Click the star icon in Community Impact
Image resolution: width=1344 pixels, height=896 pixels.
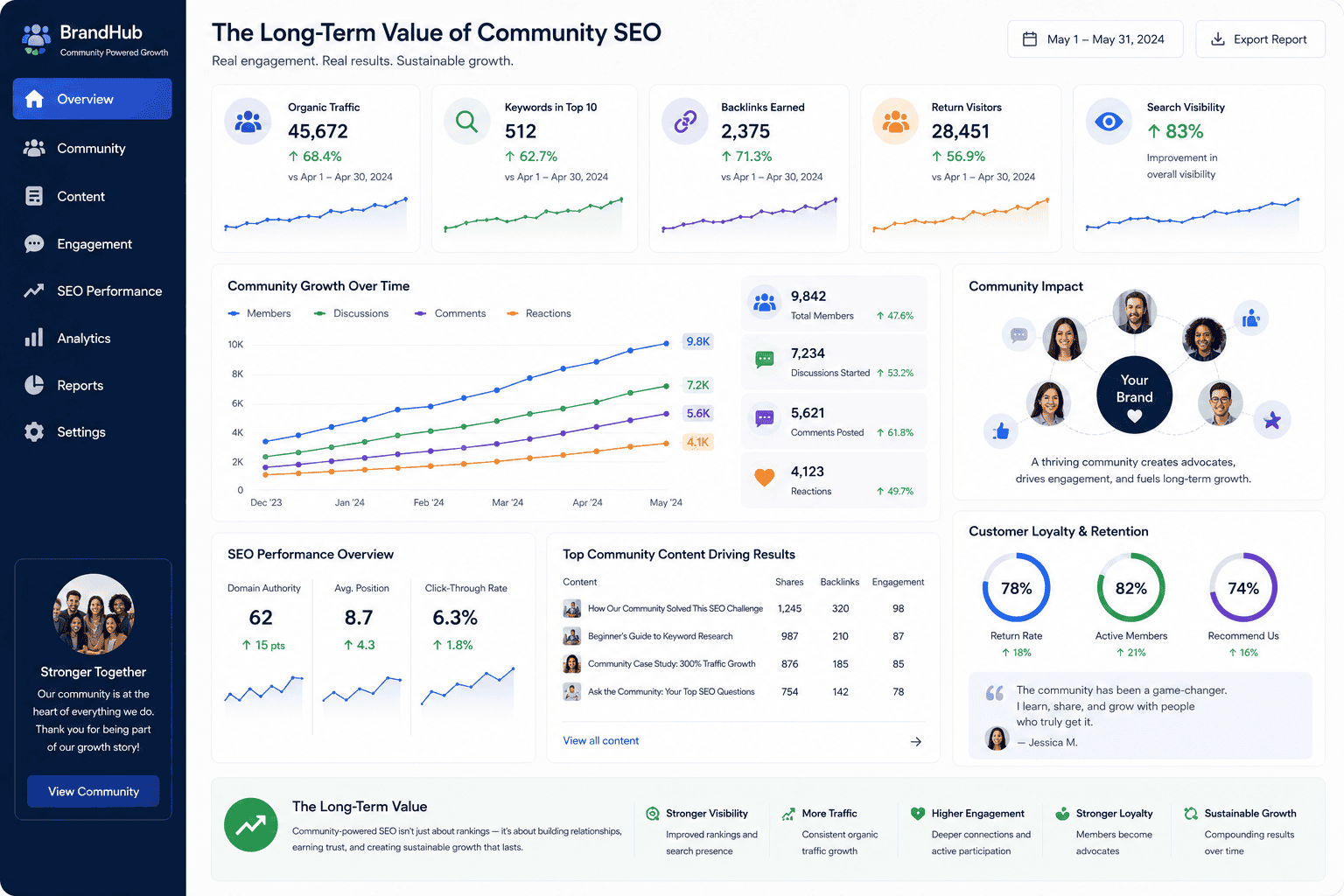(x=1272, y=421)
